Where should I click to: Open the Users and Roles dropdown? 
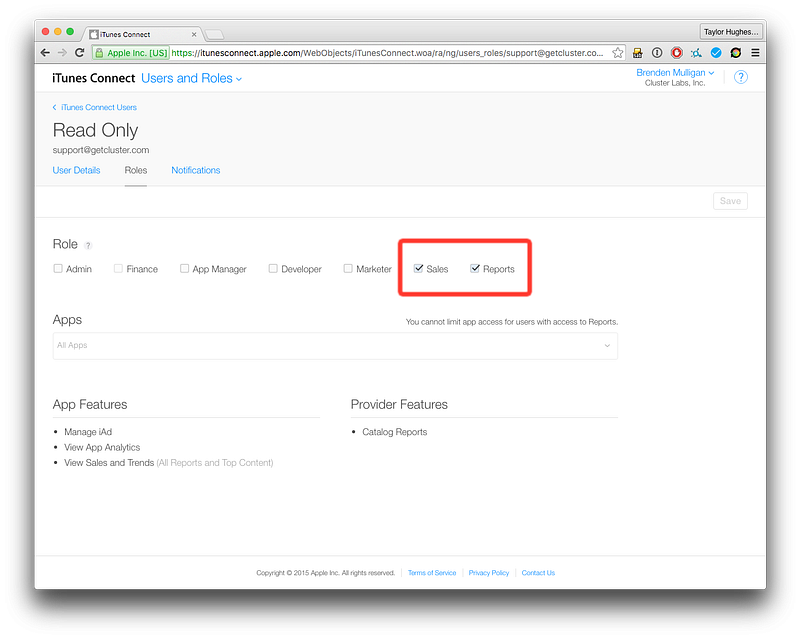click(191, 78)
